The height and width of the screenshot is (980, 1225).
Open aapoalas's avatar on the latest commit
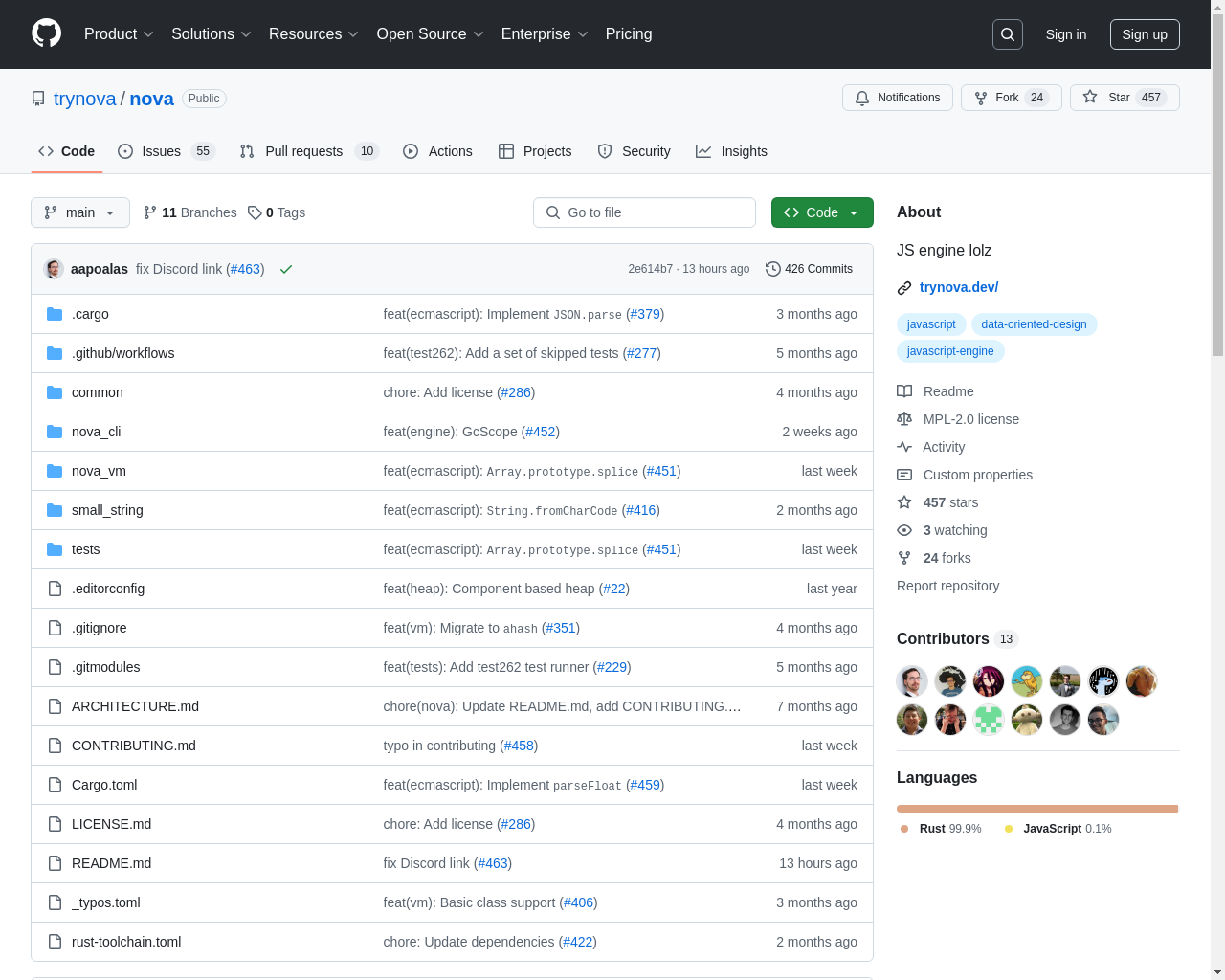55,269
